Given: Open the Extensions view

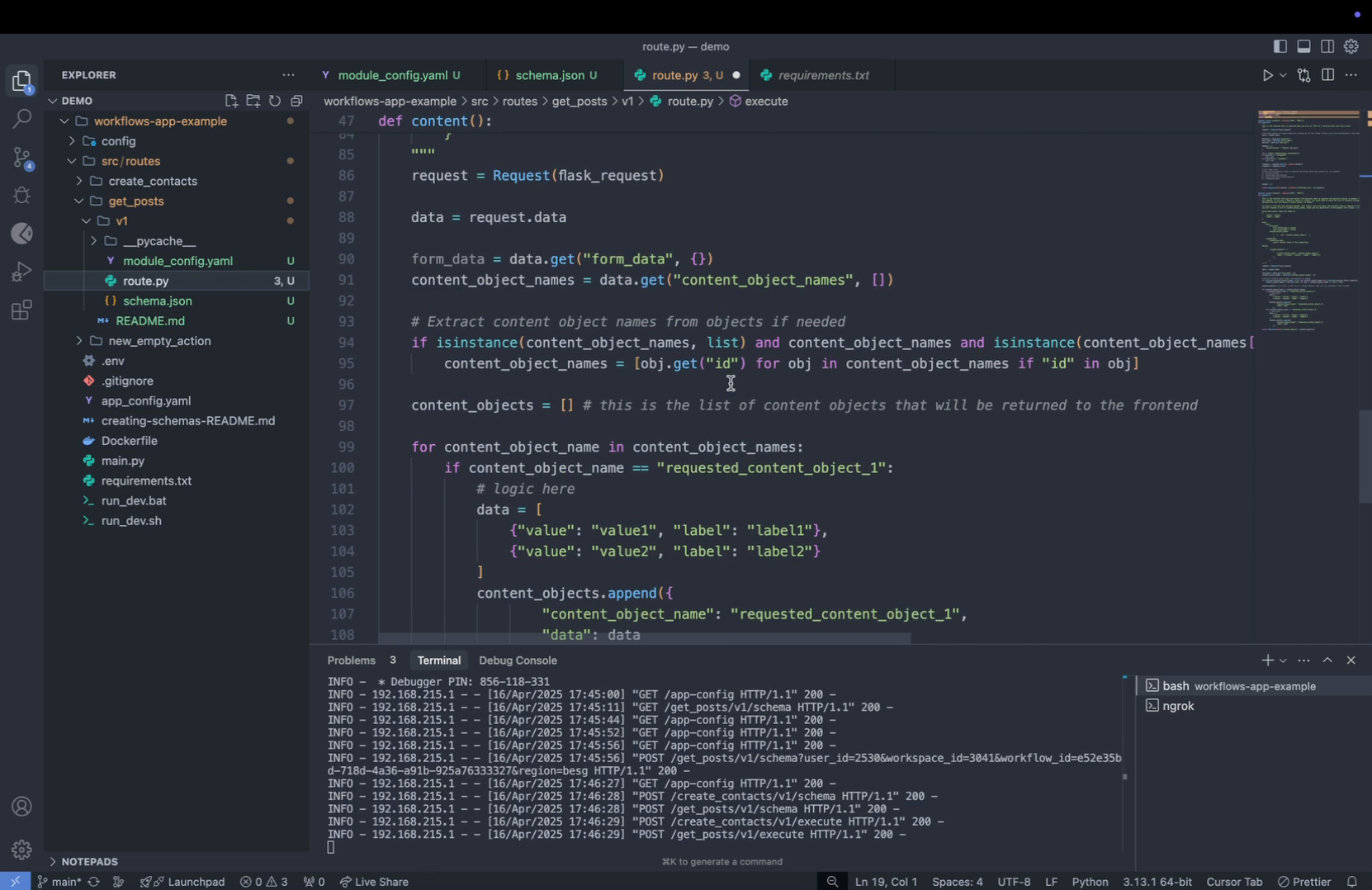Looking at the screenshot, I should coord(22,310).
